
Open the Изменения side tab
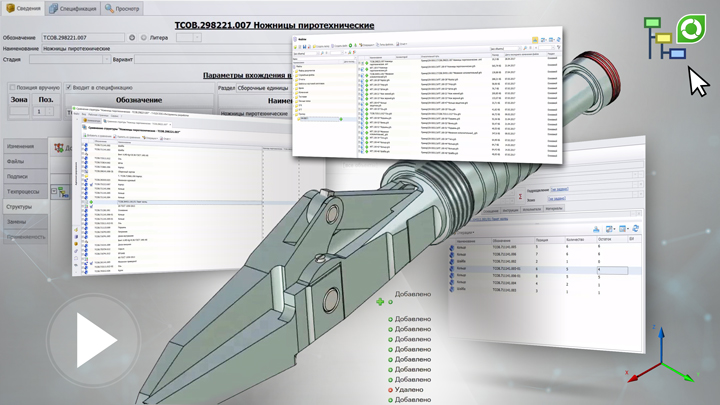click(25, 146)
